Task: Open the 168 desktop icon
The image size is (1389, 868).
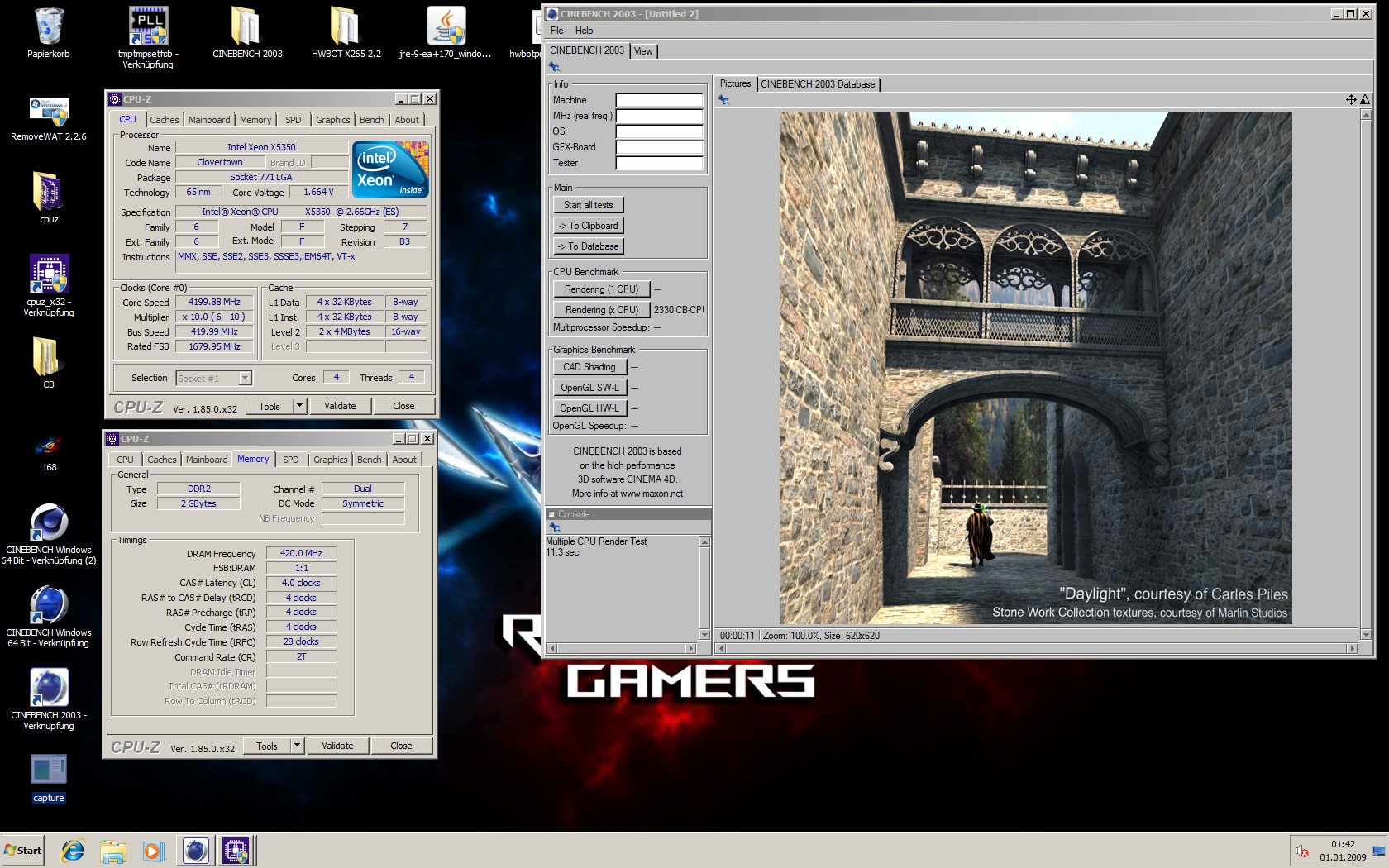Action: tap(48, 446)
